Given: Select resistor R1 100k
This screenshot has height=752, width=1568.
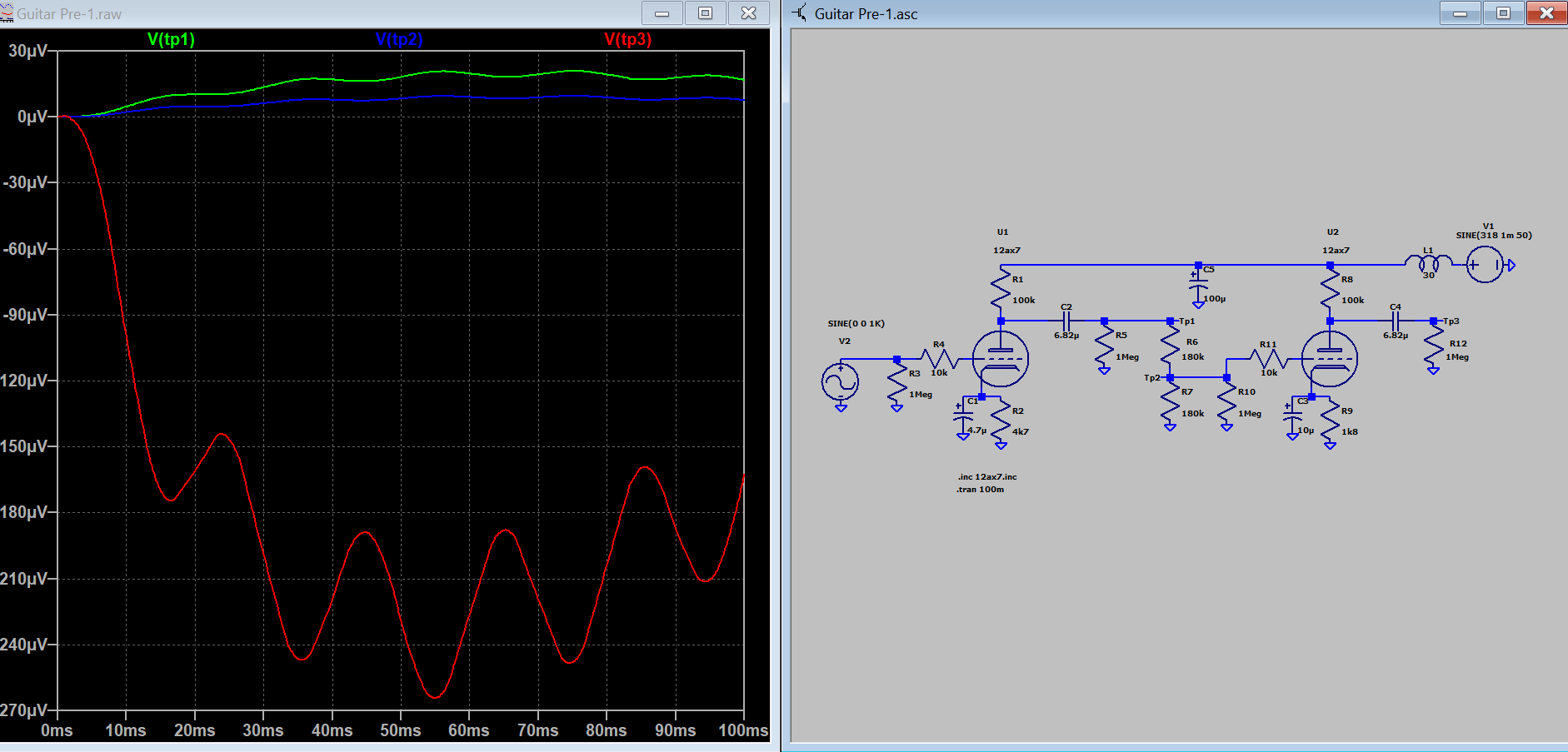Looking at the screenshot, I should point(1001,290).
